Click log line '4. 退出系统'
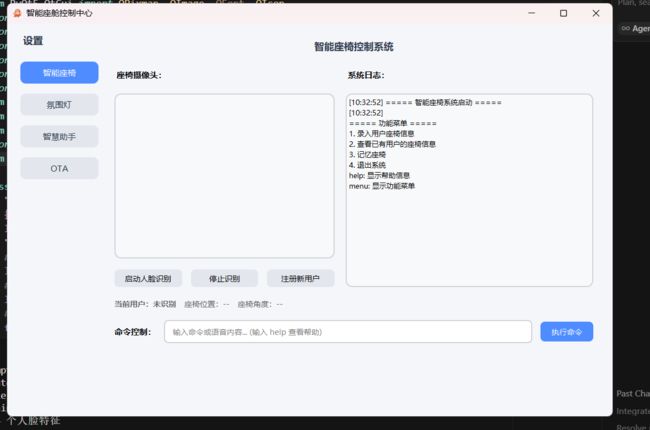This screenshot has height=430, width=650. tap(367, 165)
